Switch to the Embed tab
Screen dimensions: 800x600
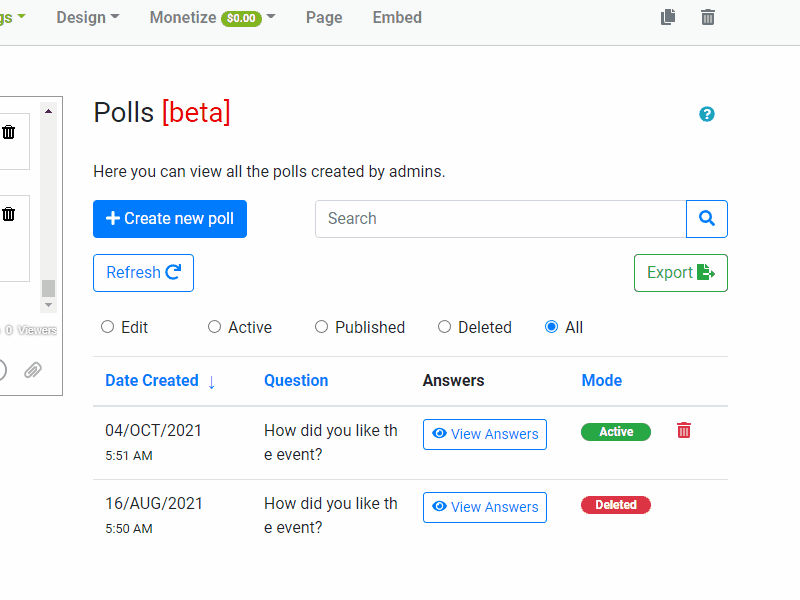396,17
